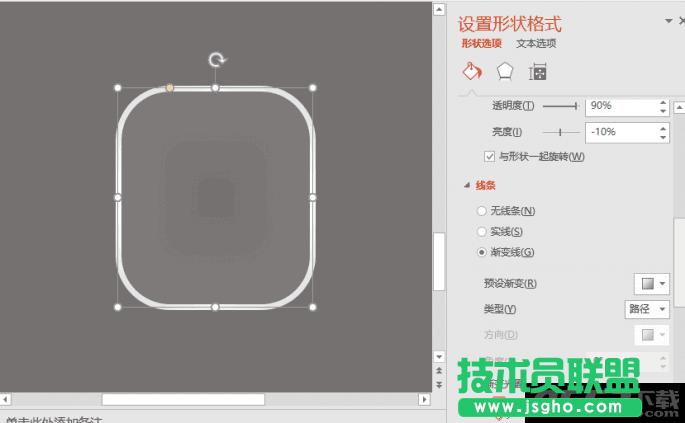Switch to the 形状选项 tab
Image resolution: width=685 pixels, height=423 pixels.
[x=483, y=43]
